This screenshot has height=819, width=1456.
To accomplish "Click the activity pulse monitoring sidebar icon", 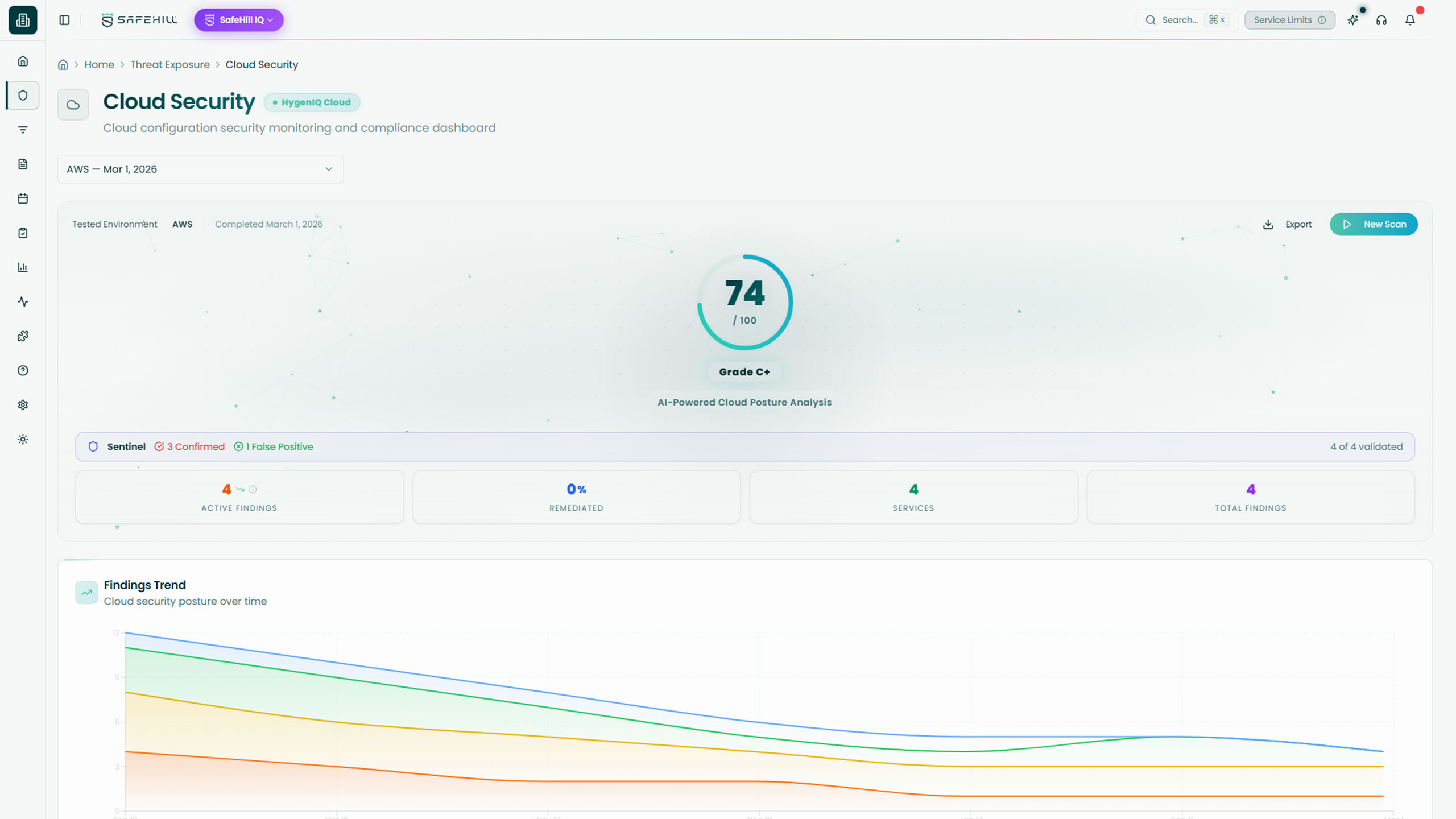I will (x=23, y=302).
